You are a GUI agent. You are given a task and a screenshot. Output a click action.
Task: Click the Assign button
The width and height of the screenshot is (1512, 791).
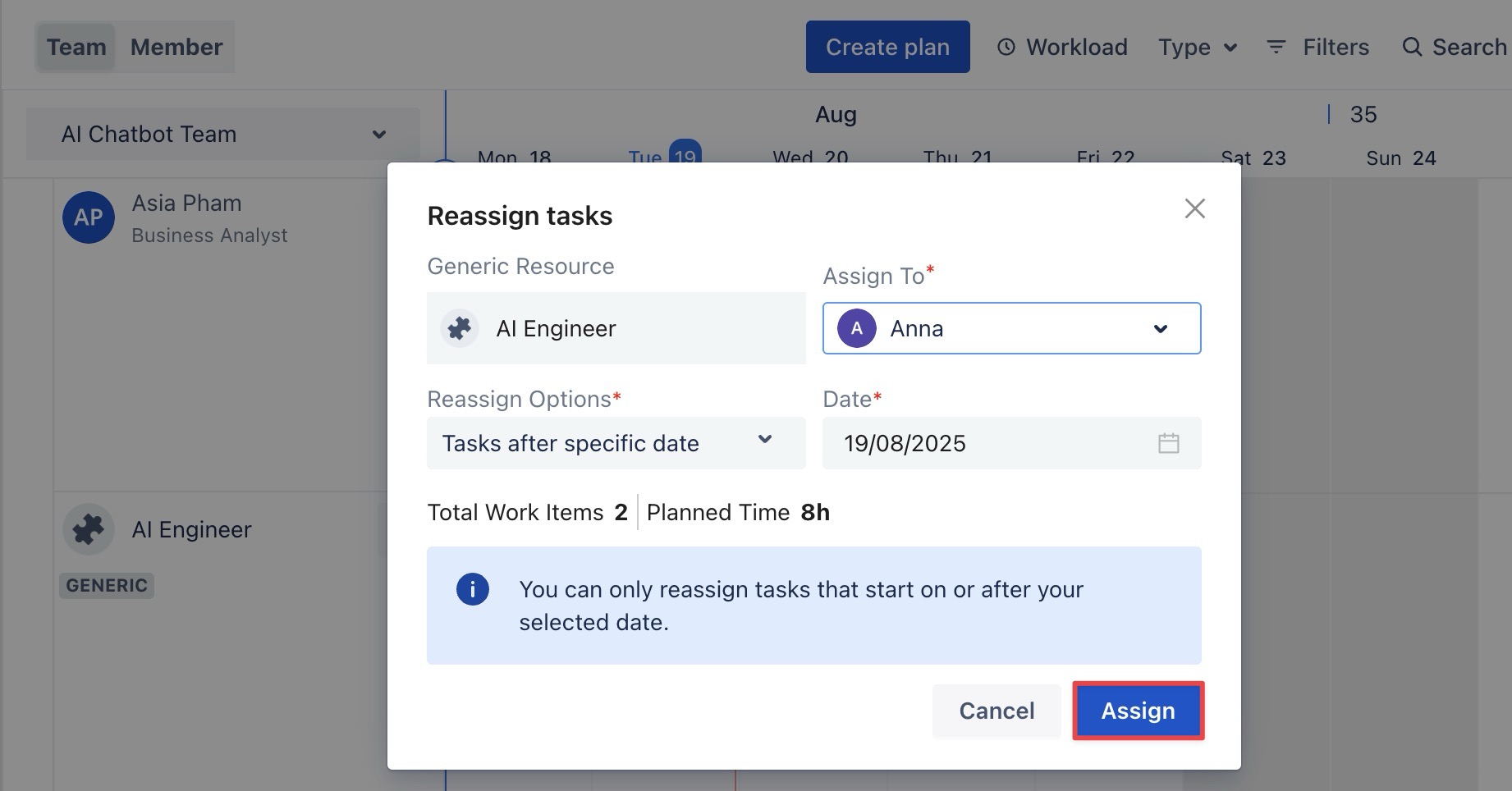tap(1138, 711)
